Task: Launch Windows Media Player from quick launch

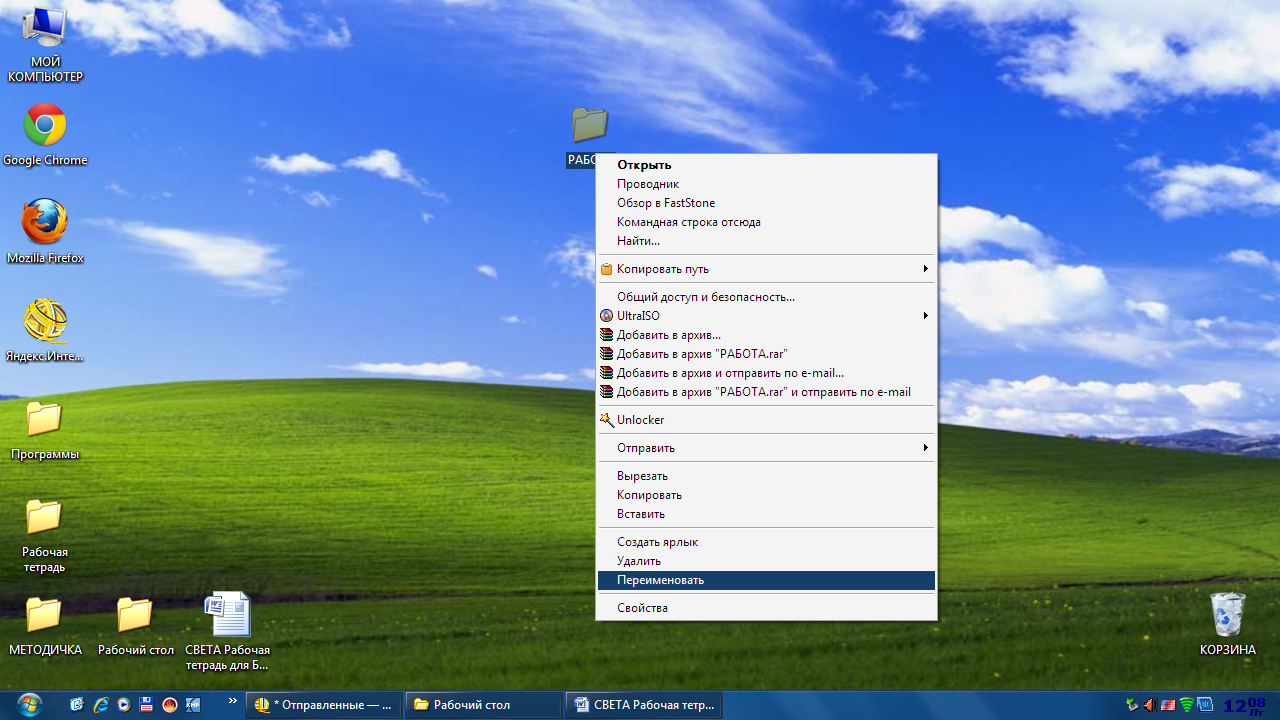Action: [124, 705]
